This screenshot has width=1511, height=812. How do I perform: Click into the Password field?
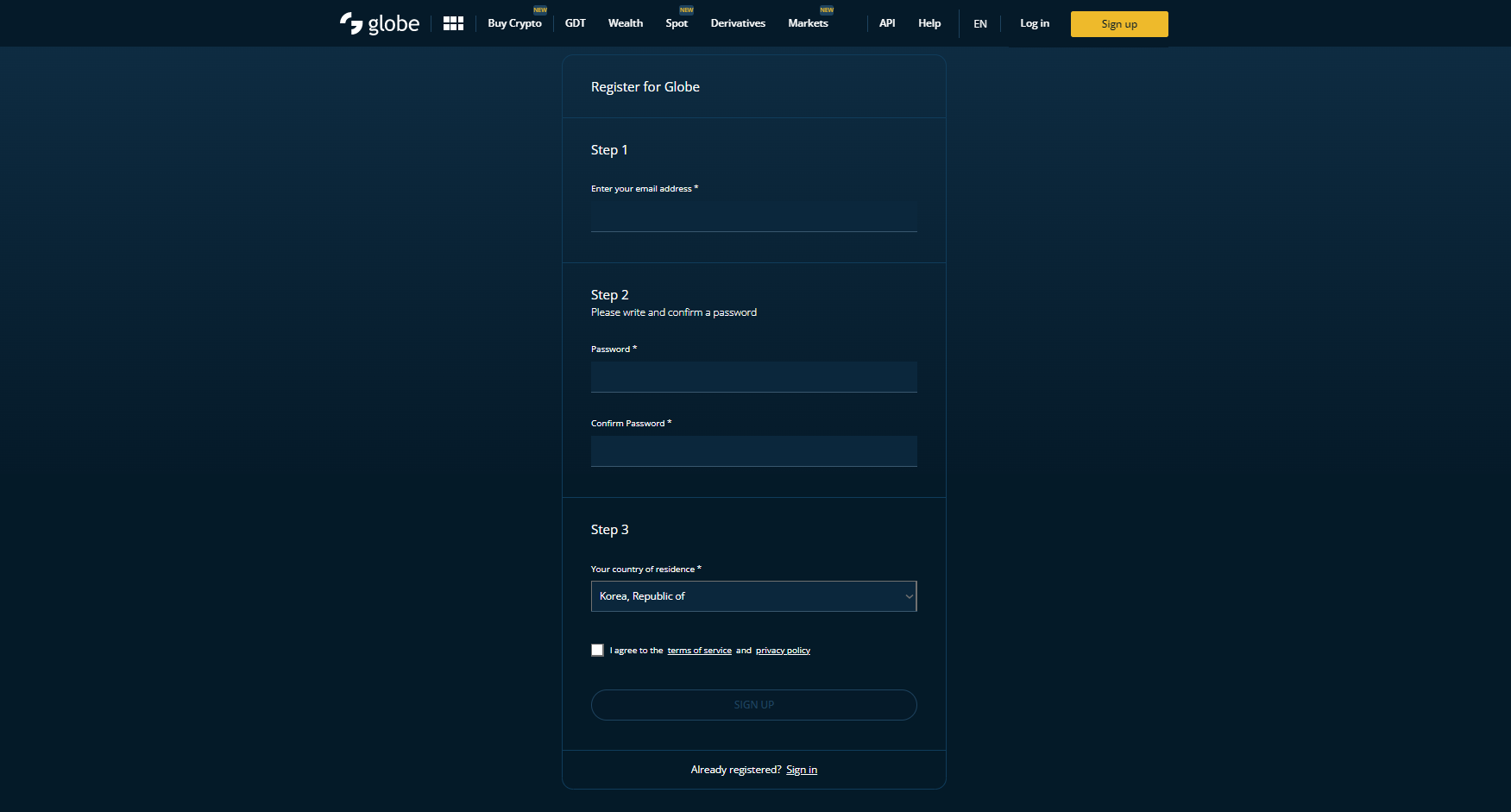753,377
